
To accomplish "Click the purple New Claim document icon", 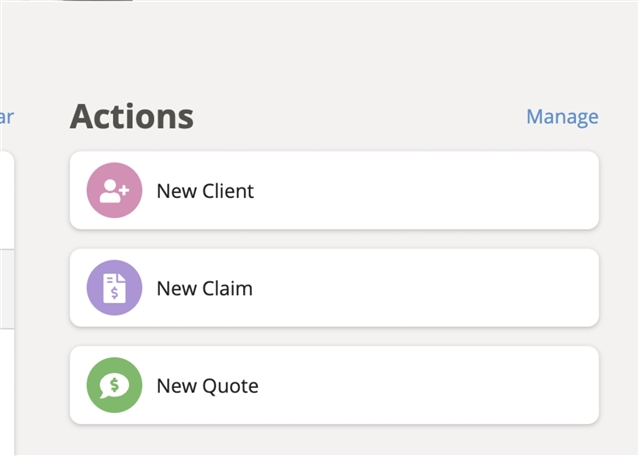I will pos(114,288).
